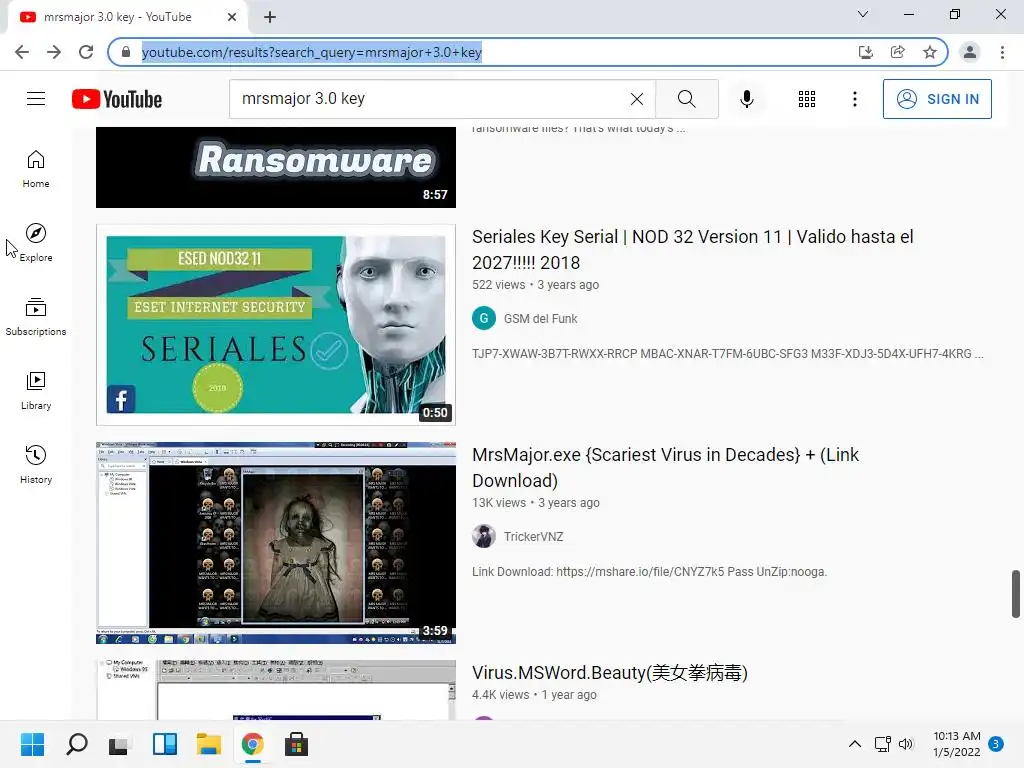Open a new browser tab
This screenshot has height=768, width=1024.
click(270, 17)
